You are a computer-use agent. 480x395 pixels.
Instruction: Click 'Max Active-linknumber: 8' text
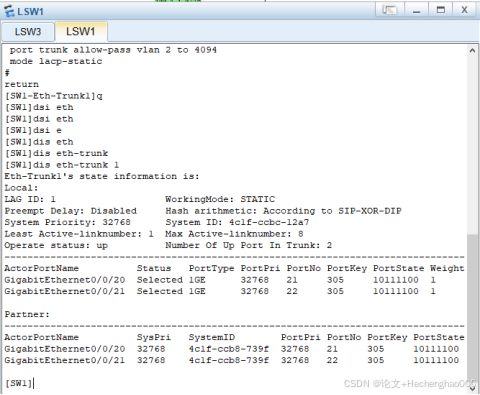coord(234,234)
